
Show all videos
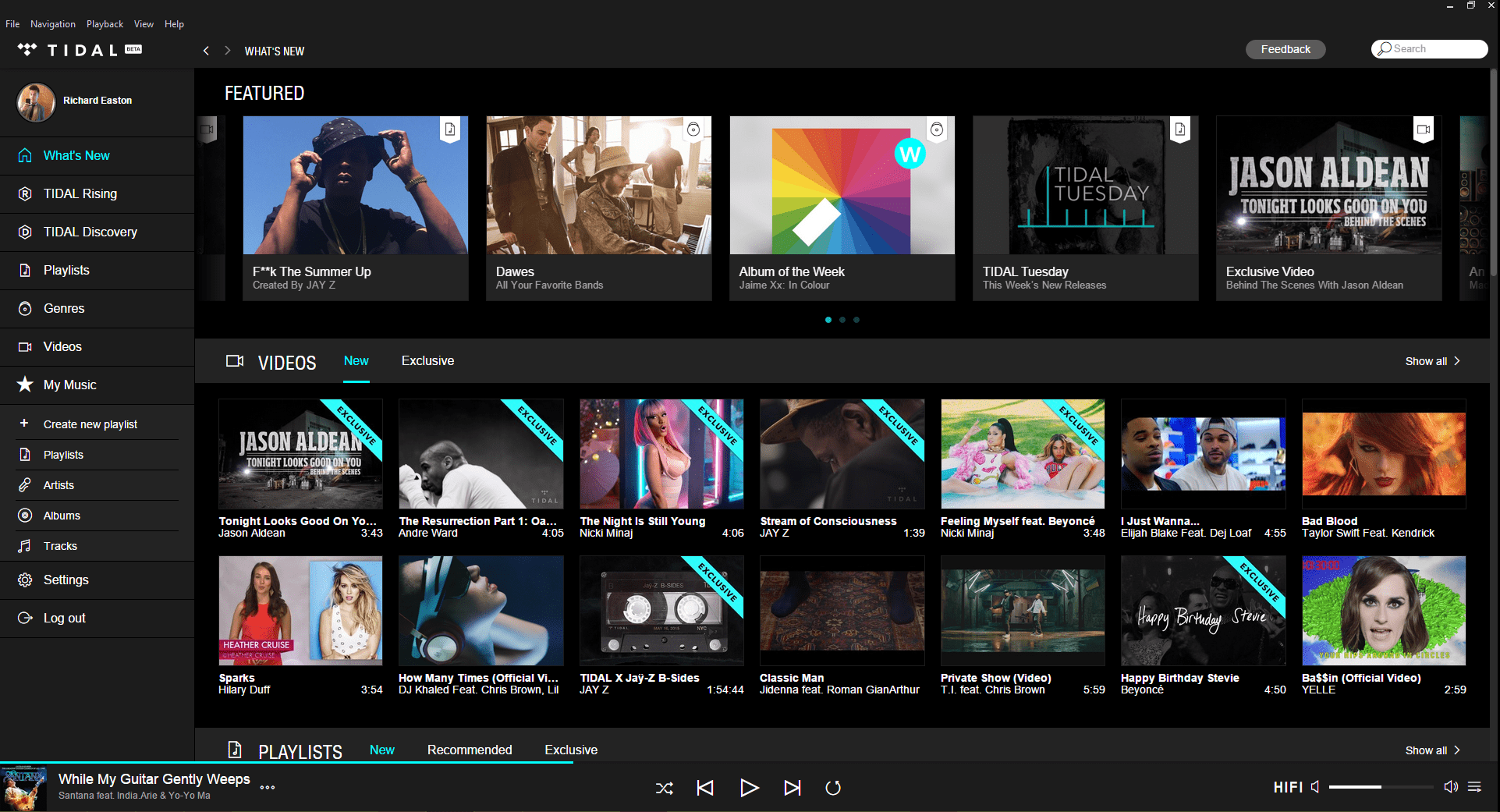[1432, 361]
